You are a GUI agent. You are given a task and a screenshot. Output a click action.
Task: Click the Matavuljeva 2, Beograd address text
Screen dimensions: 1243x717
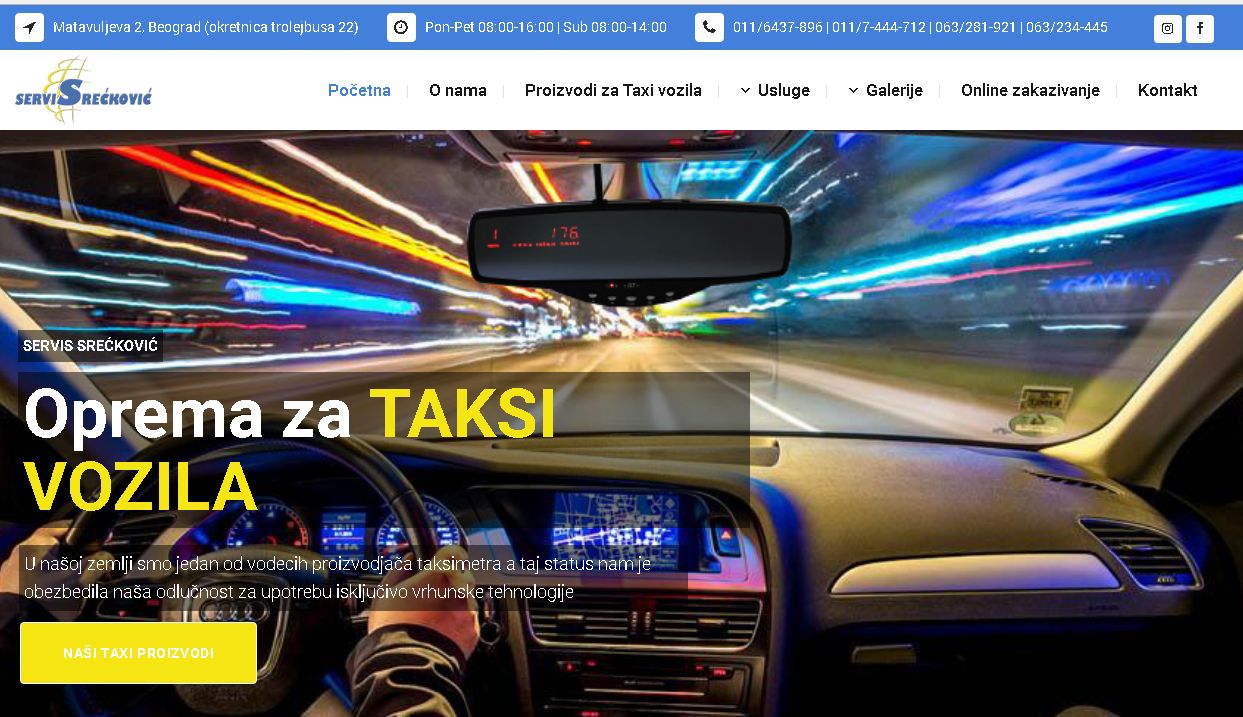206,27
